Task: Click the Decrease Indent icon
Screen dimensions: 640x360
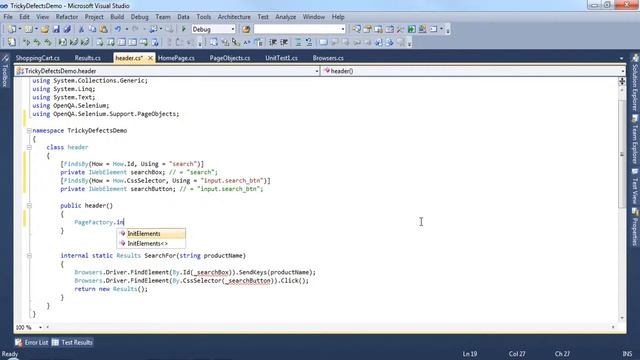Action: (x=273, y=42)
